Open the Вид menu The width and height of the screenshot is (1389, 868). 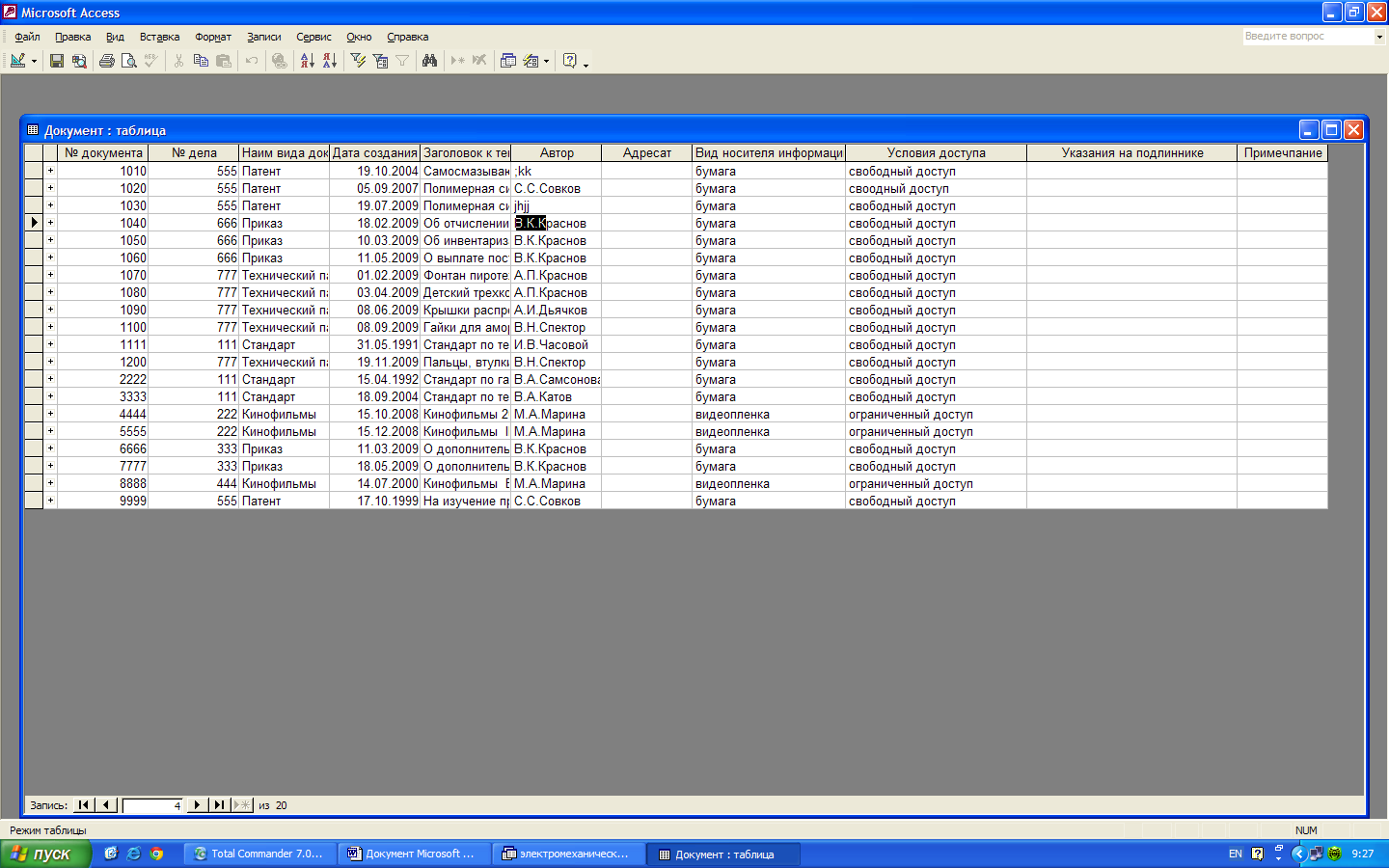115,37
